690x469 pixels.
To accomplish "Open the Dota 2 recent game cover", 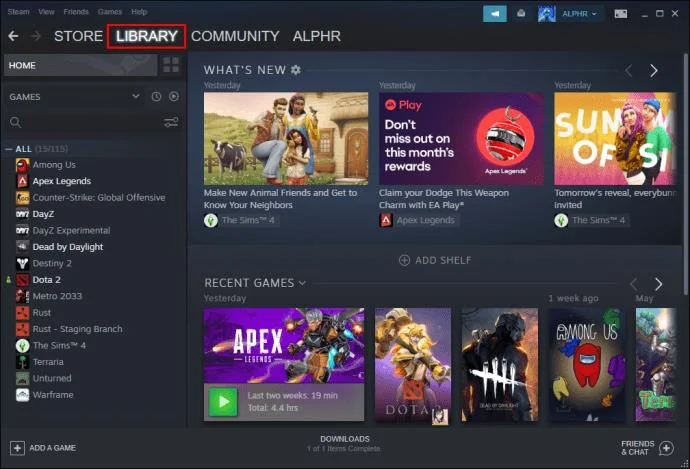I will 413,365.
